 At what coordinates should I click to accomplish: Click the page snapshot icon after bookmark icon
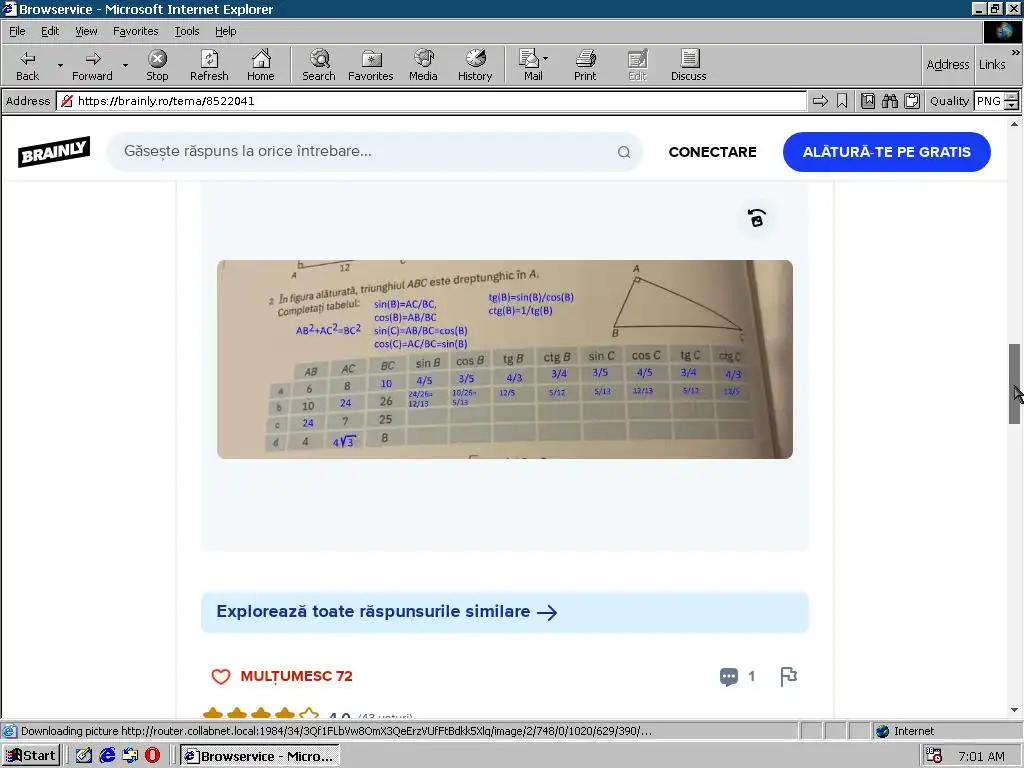pyautogui.click(x=867, y=101)
